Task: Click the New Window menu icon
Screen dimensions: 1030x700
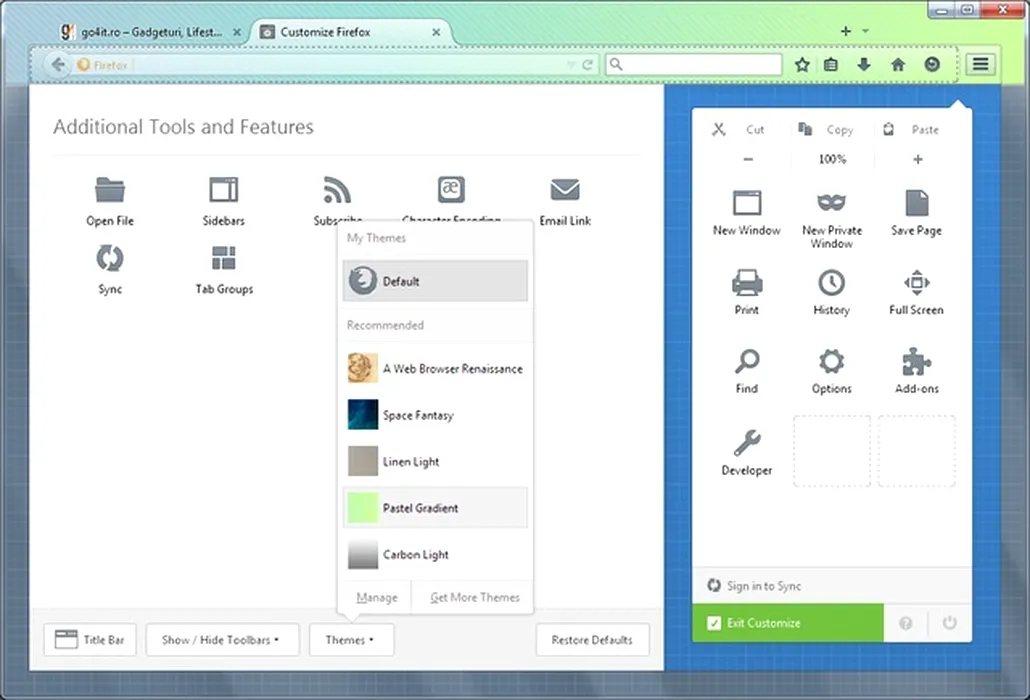Action: point(747,204)
